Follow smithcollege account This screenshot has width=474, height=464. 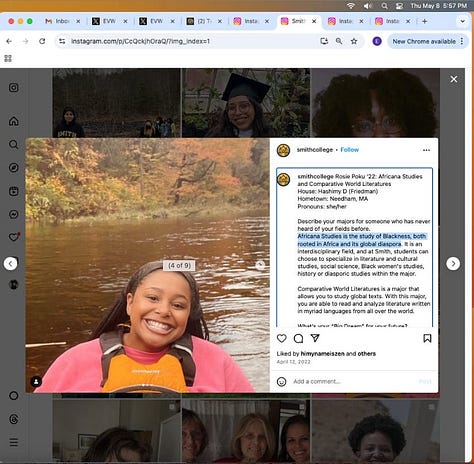coord(349,150)
